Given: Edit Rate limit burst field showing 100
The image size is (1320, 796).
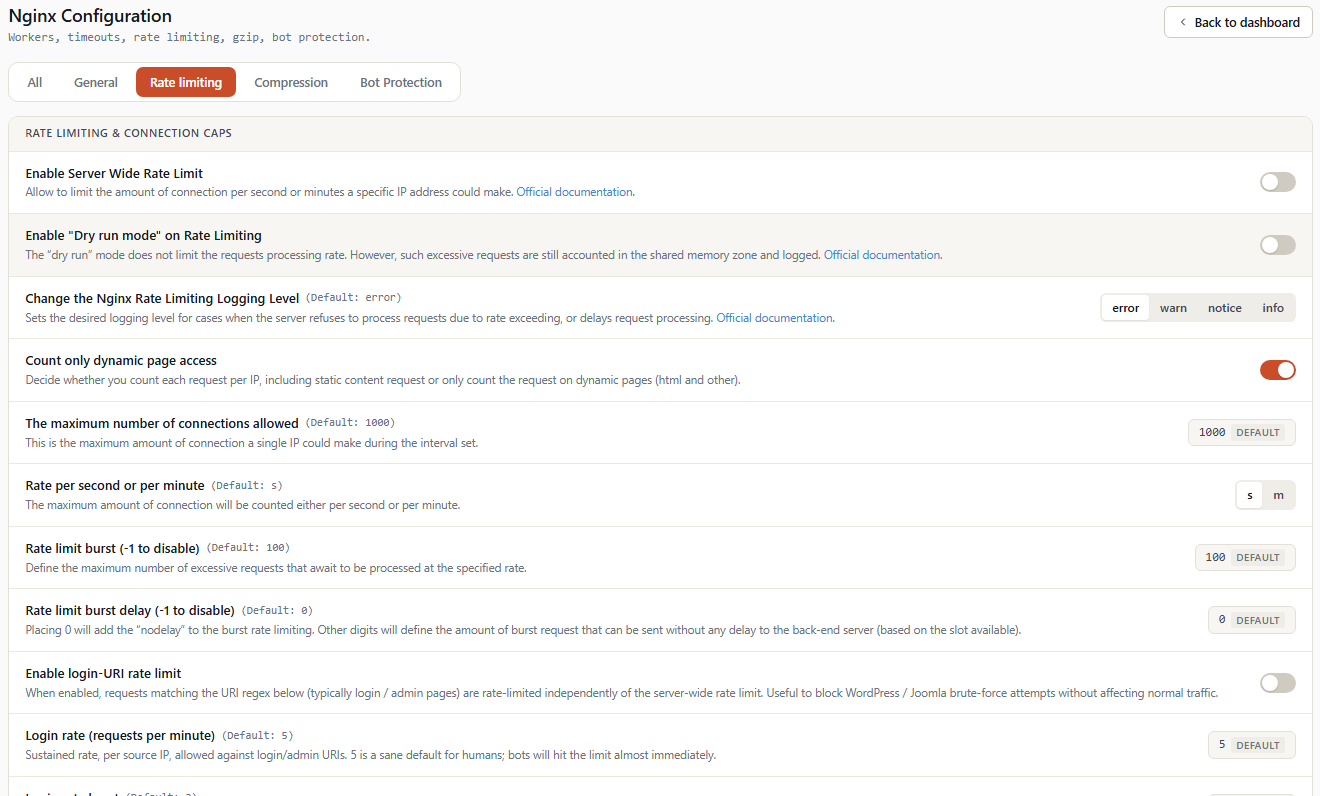Looking at the screenshot, I should point(1245,557).
